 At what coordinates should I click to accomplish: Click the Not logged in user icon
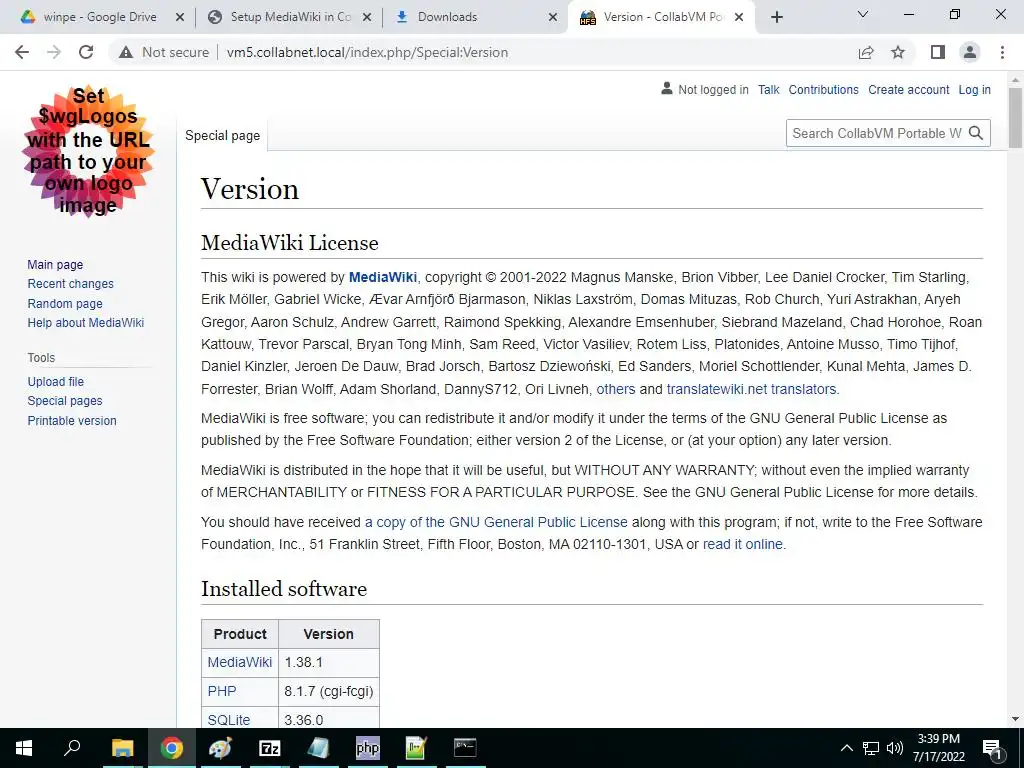tap(666, 88)
